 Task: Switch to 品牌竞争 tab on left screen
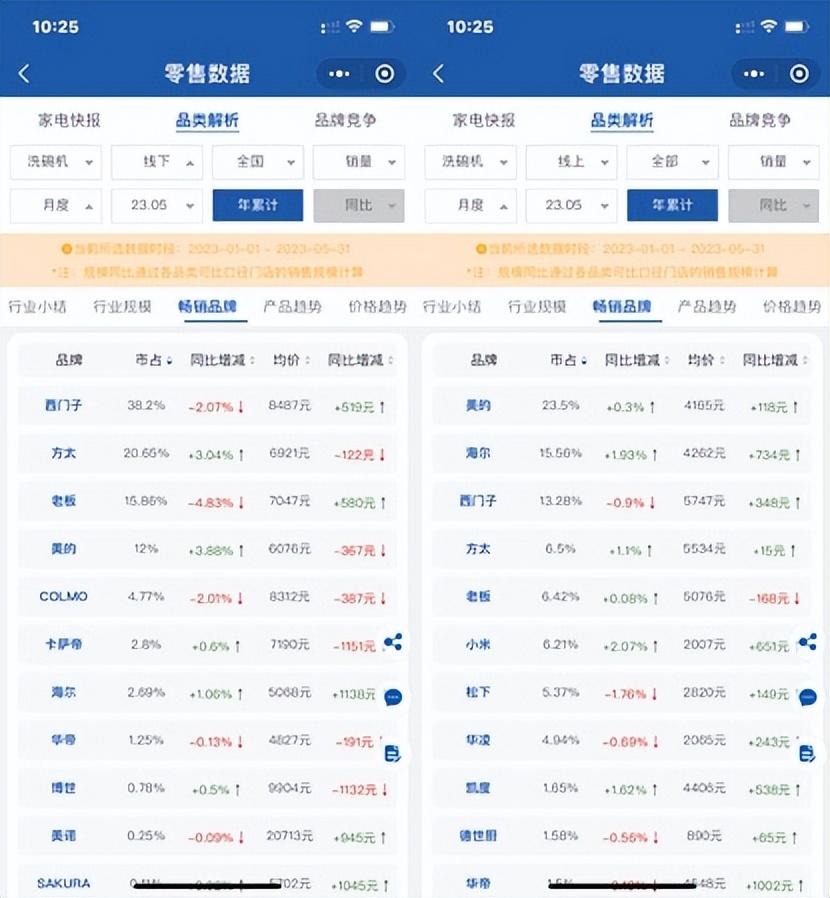[345, 120]
